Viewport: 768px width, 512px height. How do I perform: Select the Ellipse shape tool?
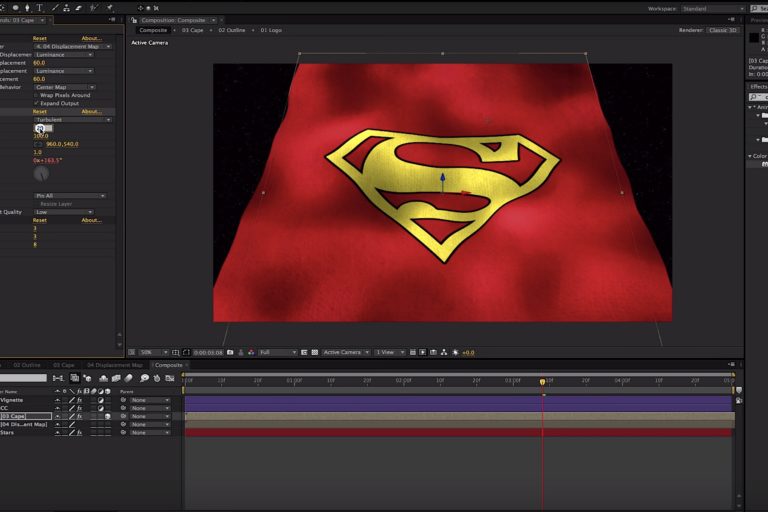[16, 8]
